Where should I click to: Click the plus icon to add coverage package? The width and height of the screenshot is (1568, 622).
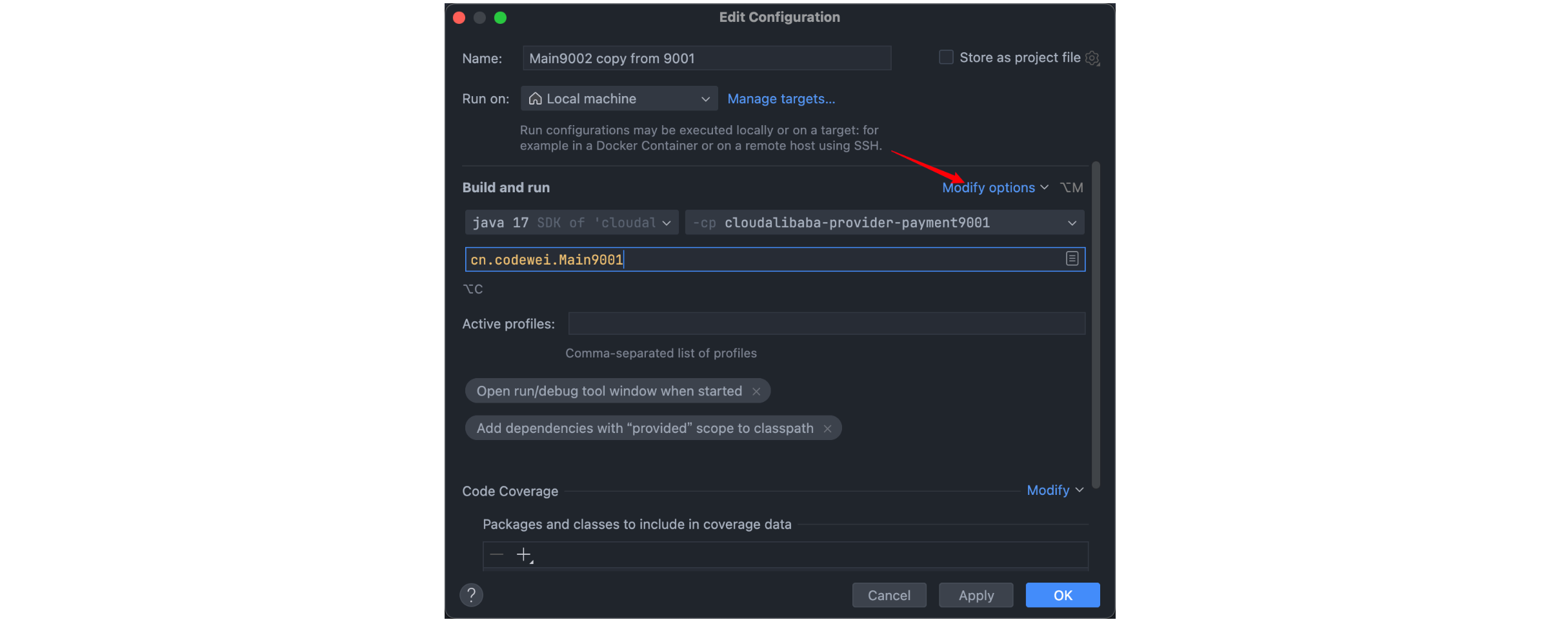click(x=525, y=555)
